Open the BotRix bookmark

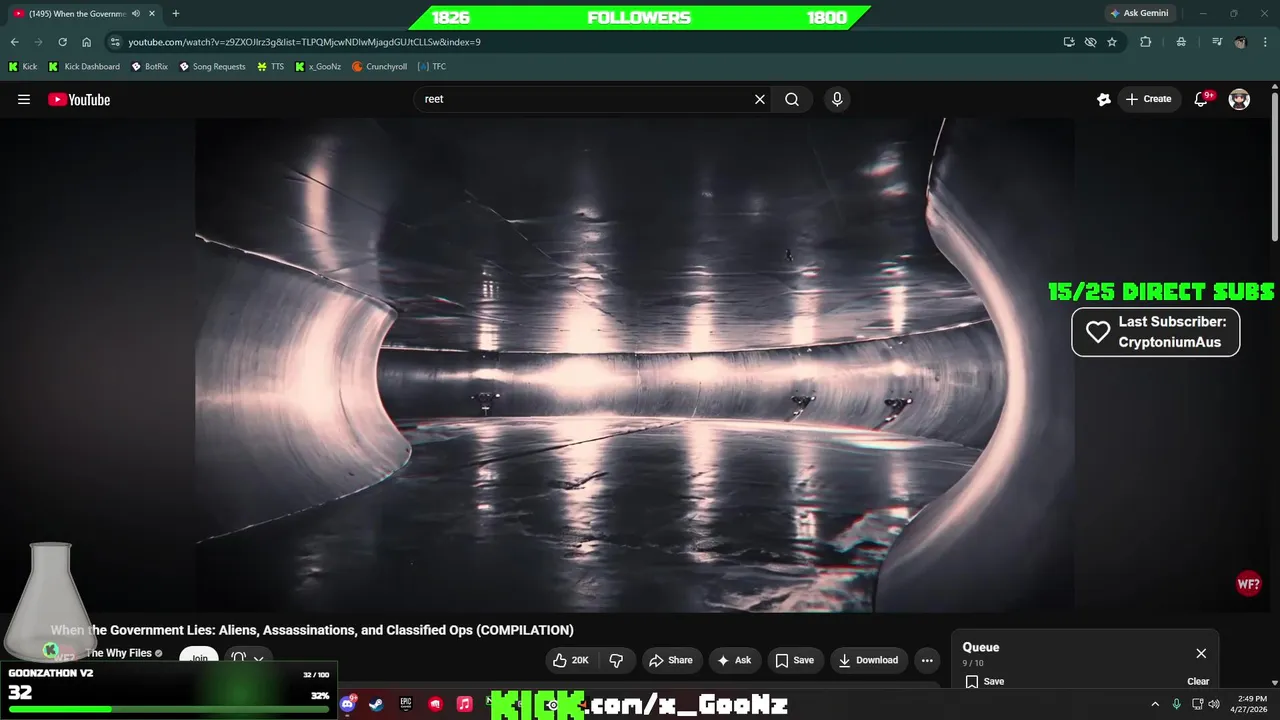(x=149, y=67)
